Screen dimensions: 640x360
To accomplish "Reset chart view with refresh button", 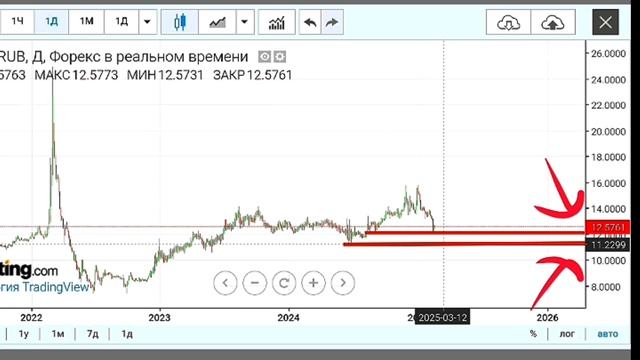I will coord(284,283).
